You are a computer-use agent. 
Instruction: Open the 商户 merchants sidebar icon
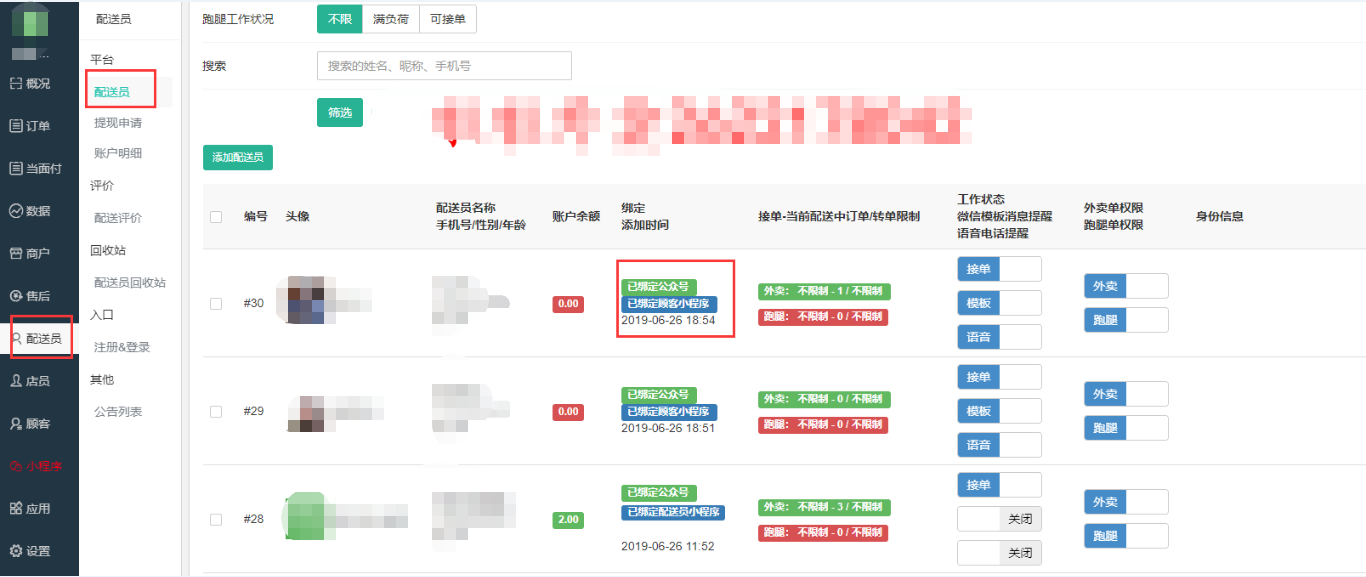(15, 253)
